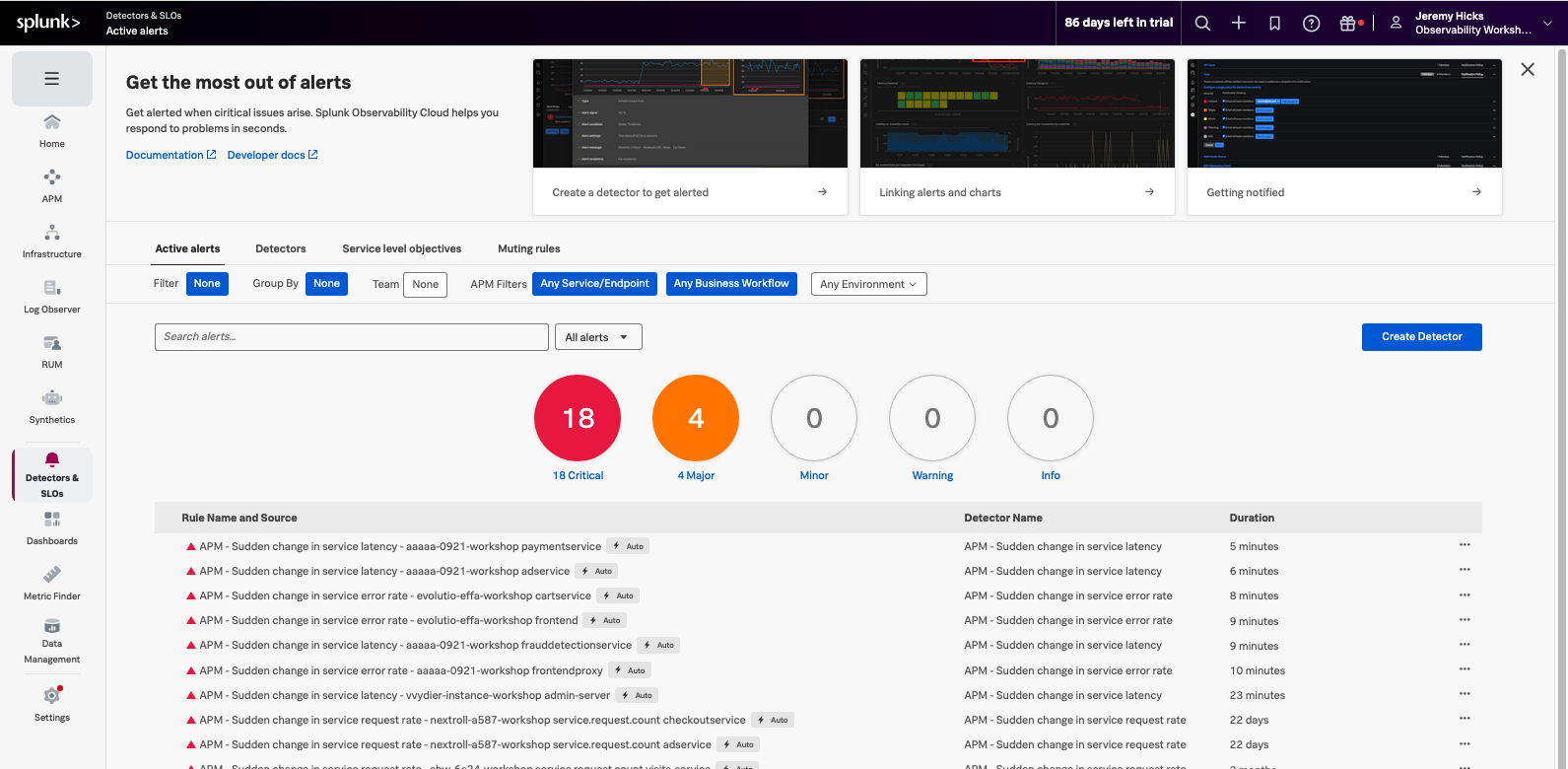Open Infrastructure from the left navigation
Image resolution: width=1568 pixels, height=769 pixels.
click(52, 241)
